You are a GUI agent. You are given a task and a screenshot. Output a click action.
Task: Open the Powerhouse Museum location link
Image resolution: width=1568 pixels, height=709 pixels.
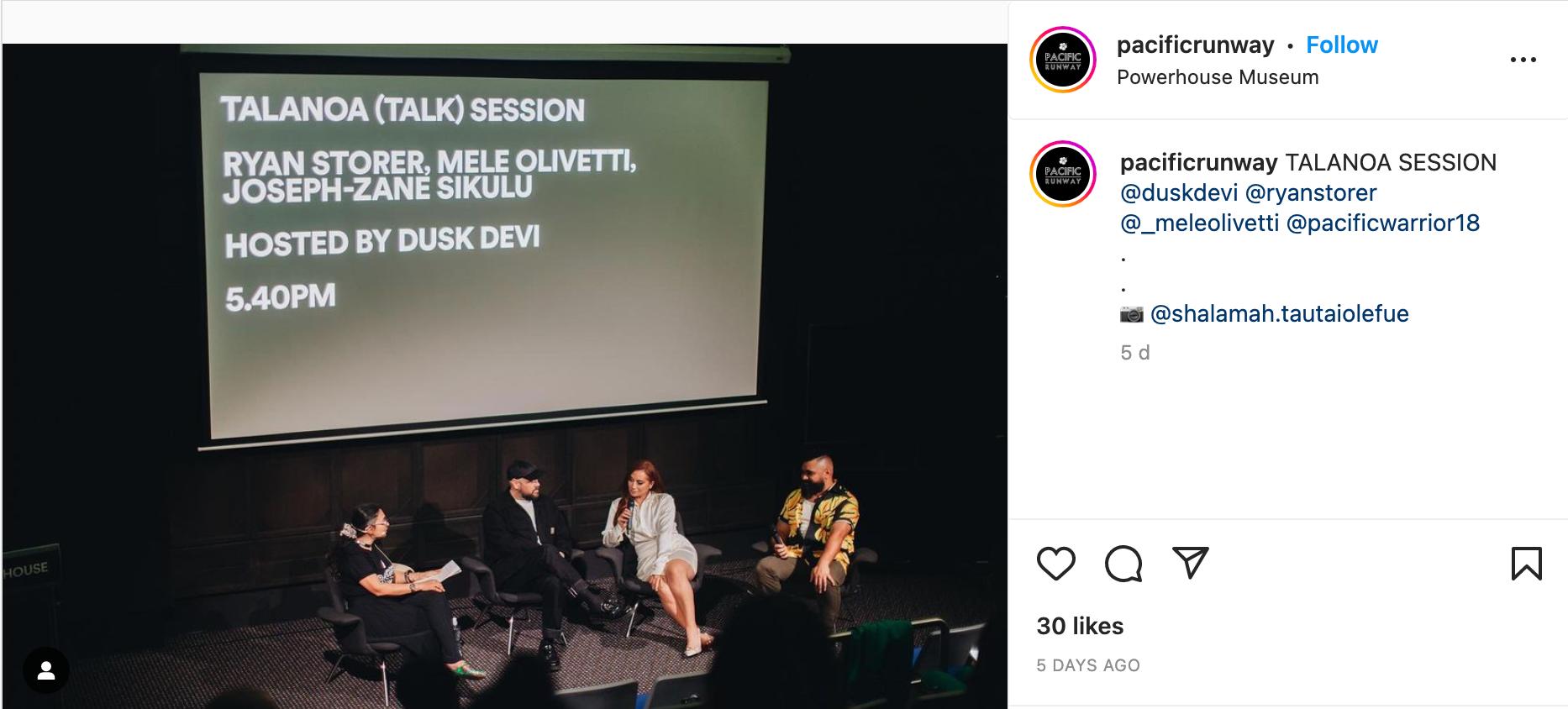point(1217,77)
